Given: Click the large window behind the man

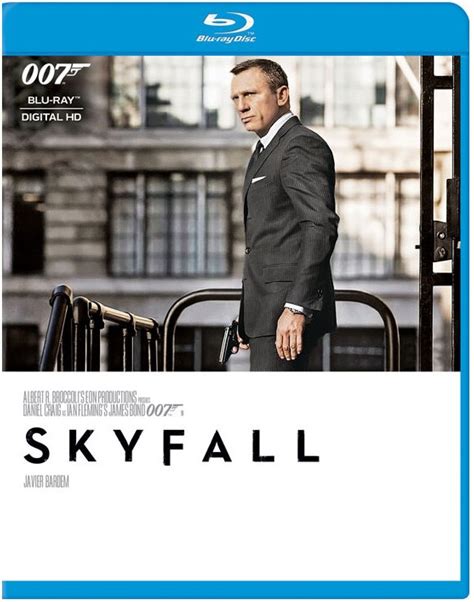Looking at the screenshot, I should pyautogui.click(x=169, y=224).
